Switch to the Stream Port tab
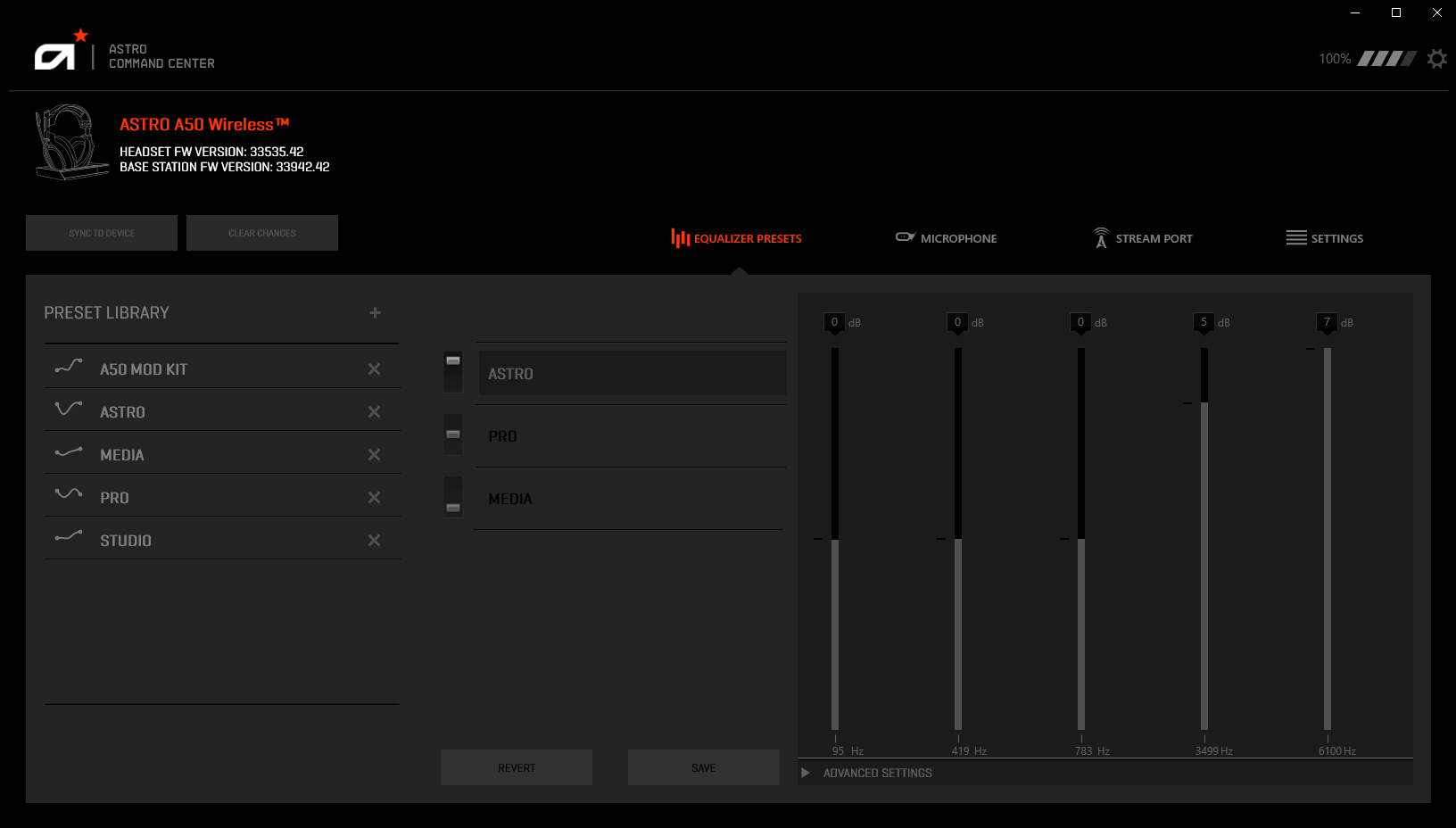 point(1142,237)
